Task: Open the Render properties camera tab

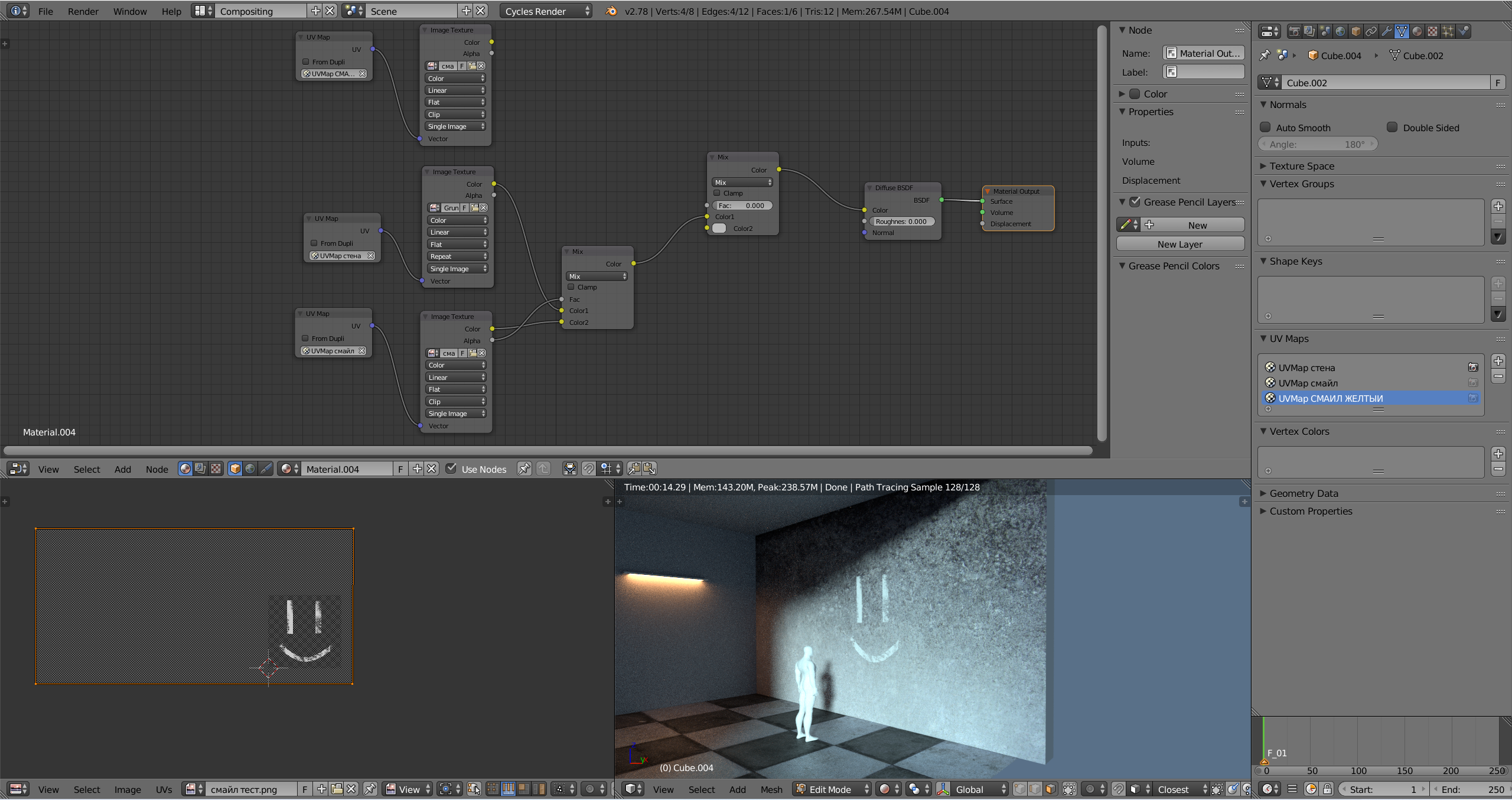Action: coord(1294,31)
